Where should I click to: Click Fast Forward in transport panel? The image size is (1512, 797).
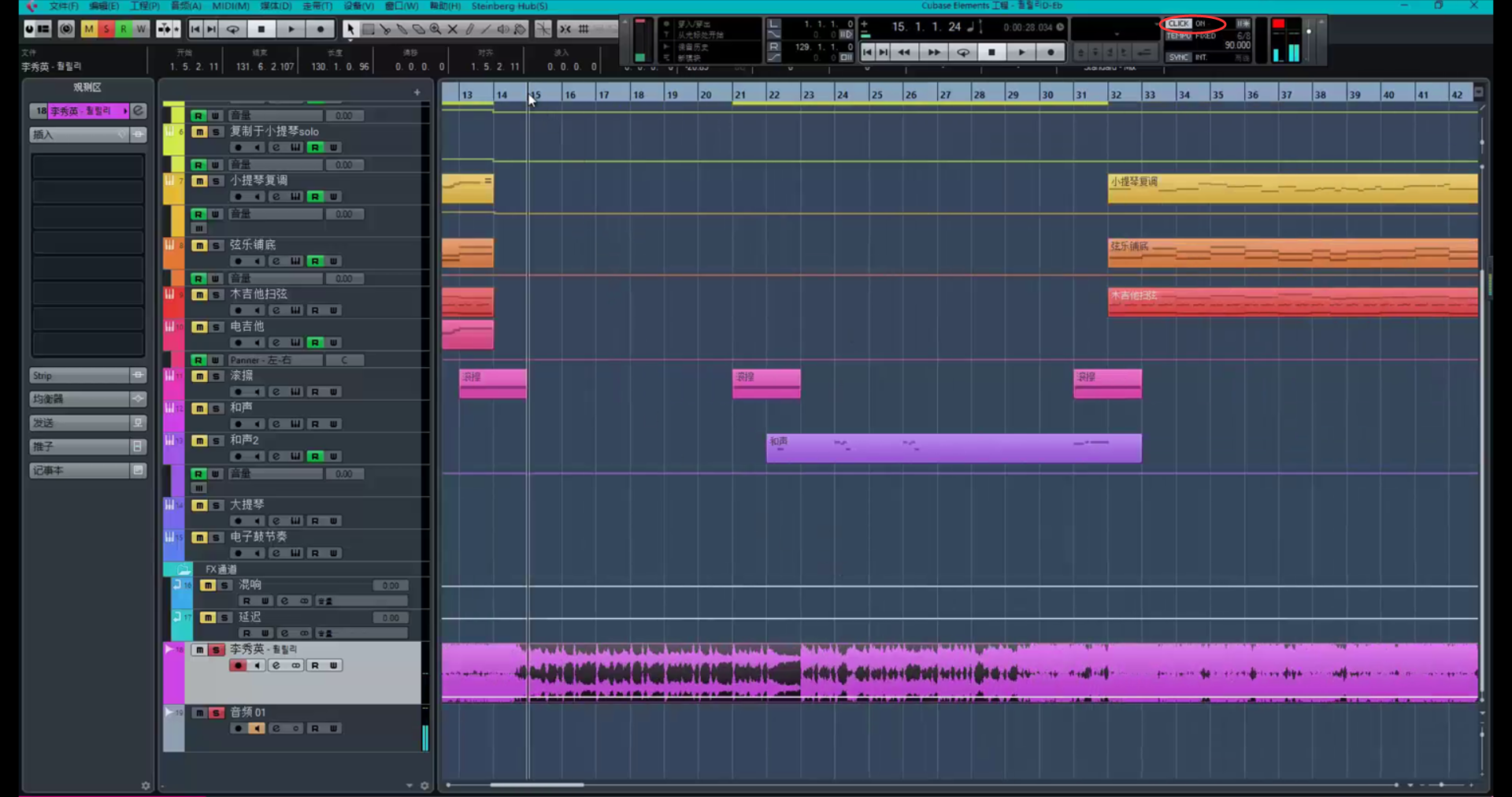pos(933,52)
